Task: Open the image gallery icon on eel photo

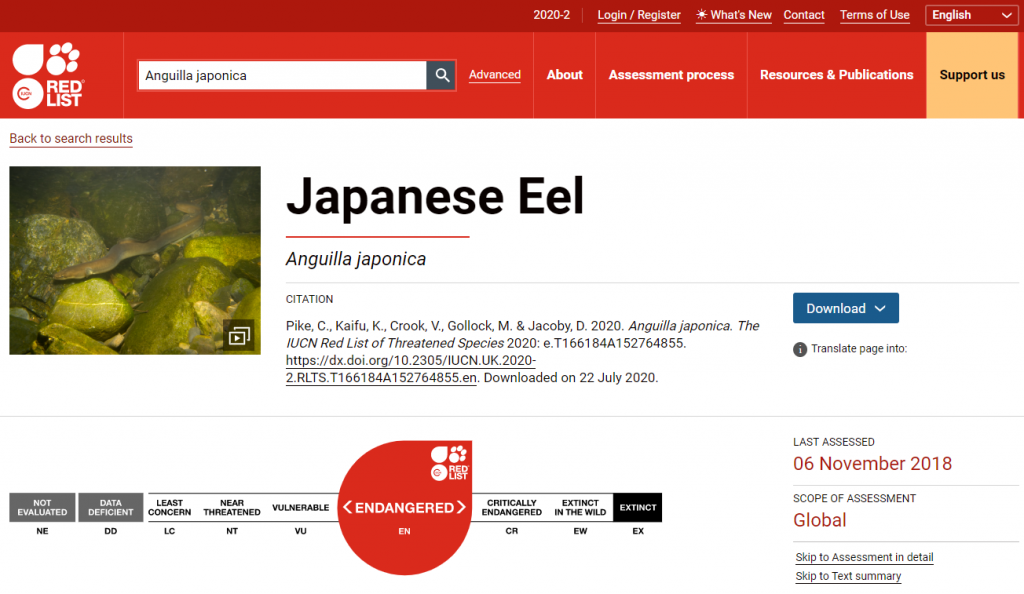Action: coord(238,336)
